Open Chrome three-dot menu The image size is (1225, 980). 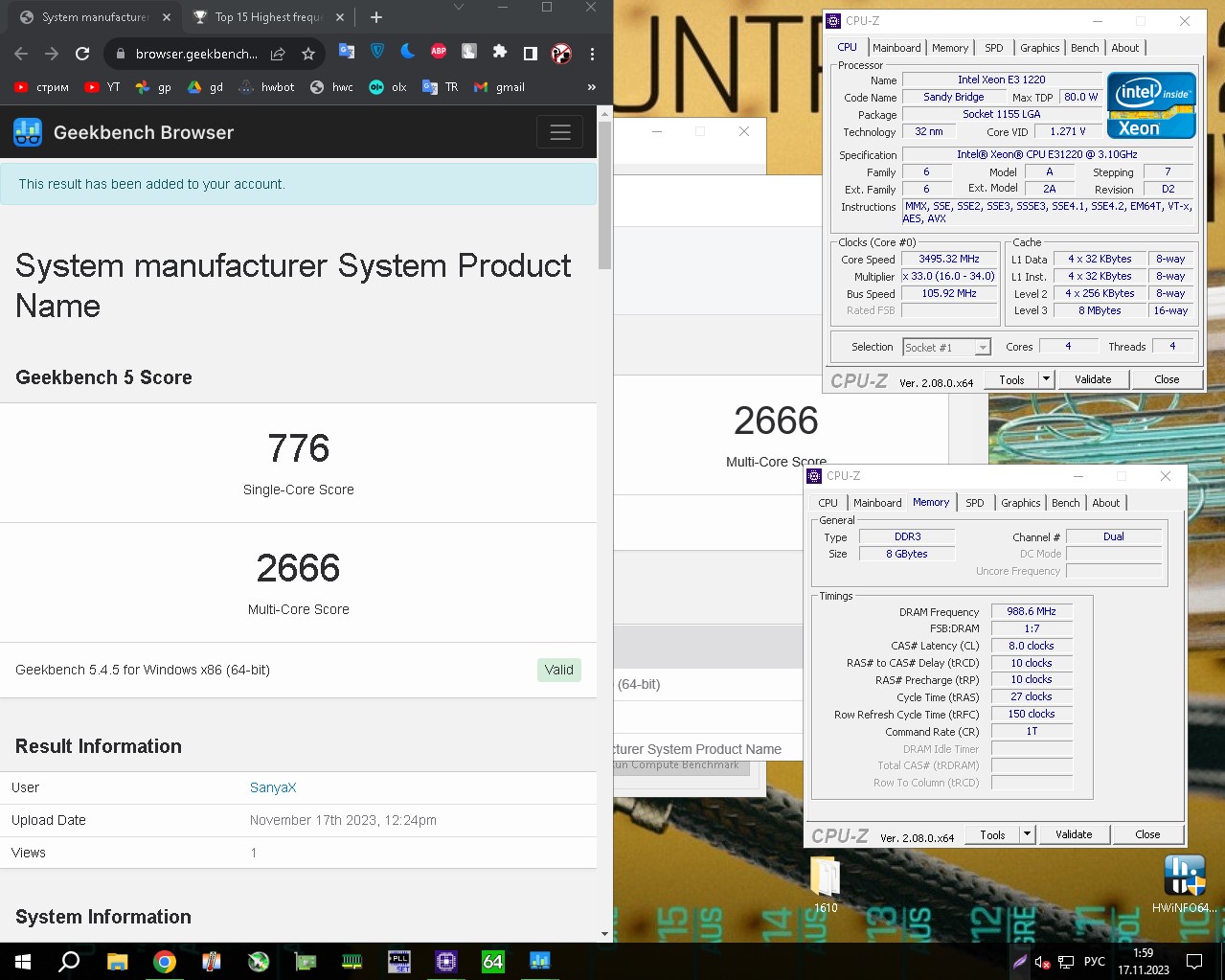tap(592, 54)
